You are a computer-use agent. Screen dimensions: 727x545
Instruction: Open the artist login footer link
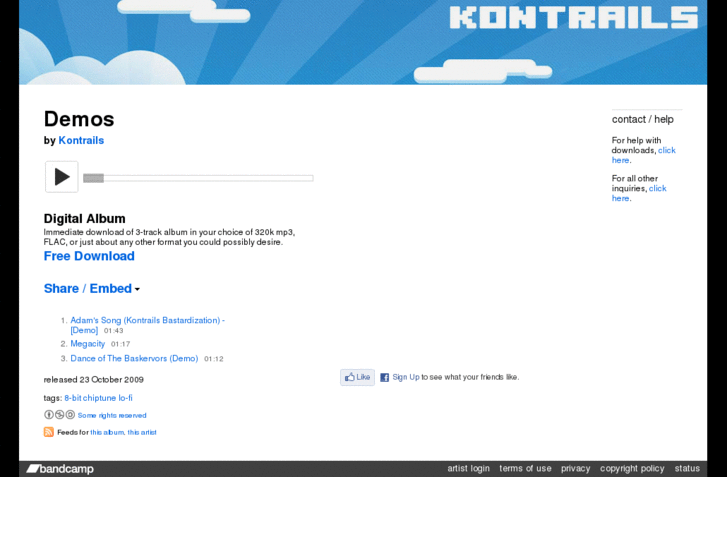[468, 468]
